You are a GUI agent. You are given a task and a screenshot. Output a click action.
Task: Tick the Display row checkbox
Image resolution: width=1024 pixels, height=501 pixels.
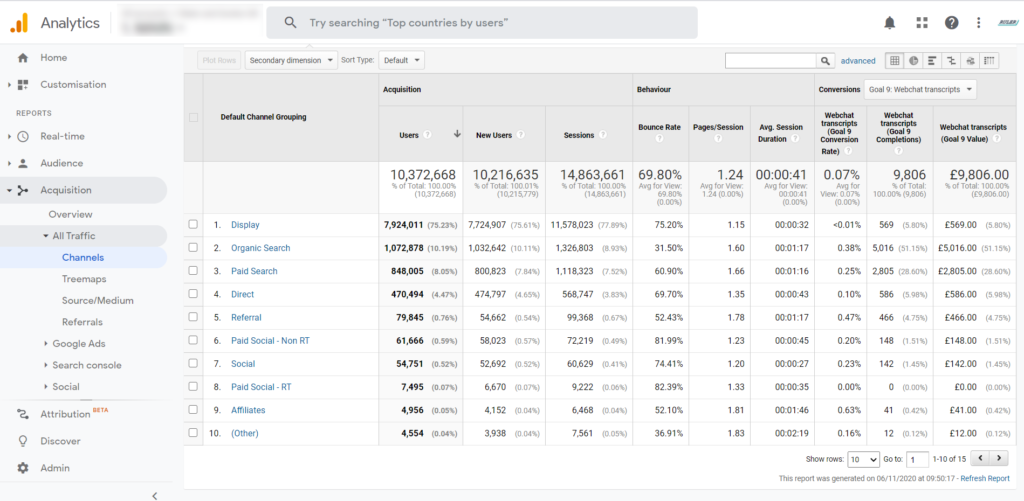tap(193, 225)
